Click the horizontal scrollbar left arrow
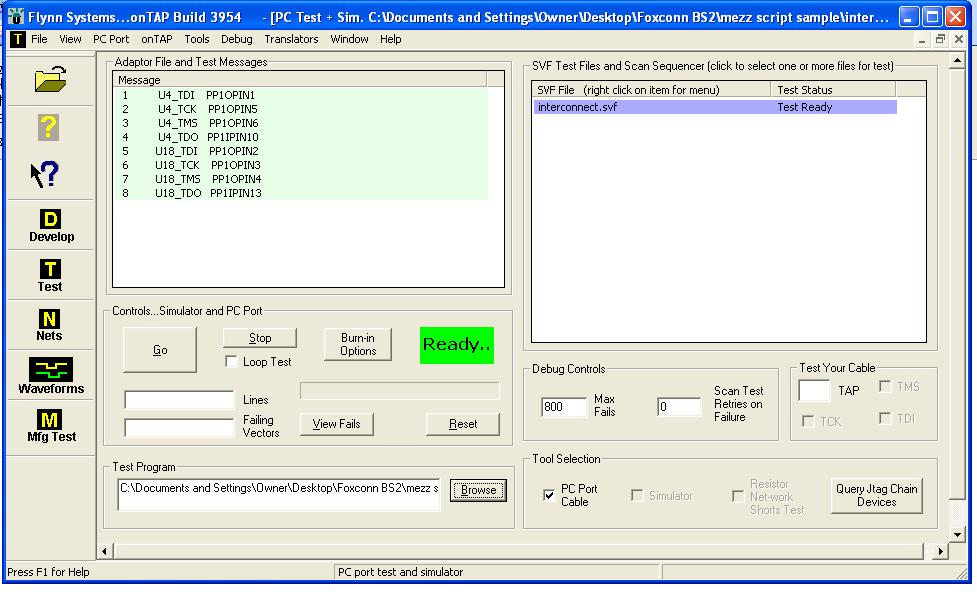This screenshot has height=596, width=977. pos(104,551)
